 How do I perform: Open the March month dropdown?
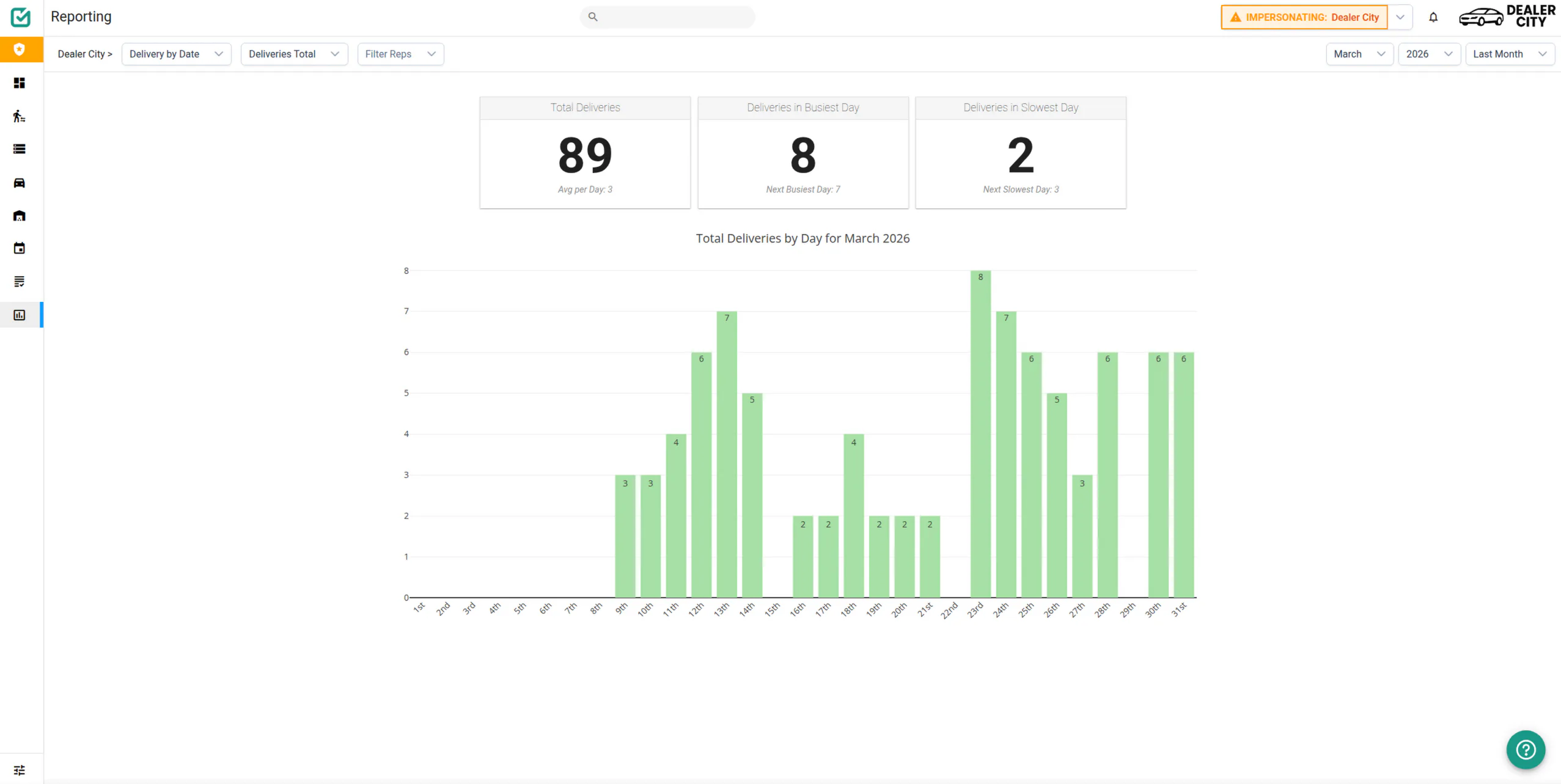coord(1360,54)
